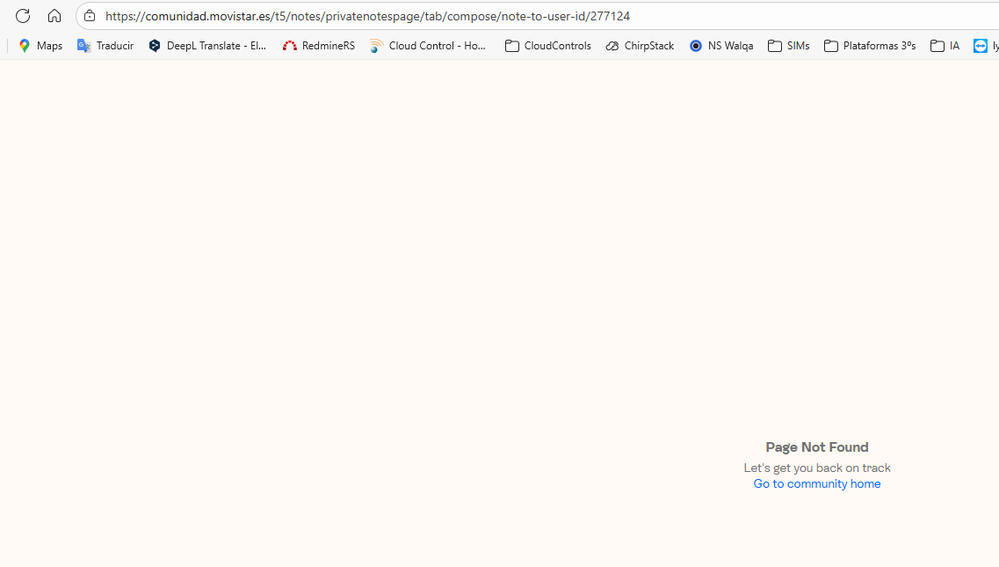This screenshot has width=999, height=567.
Task: Click the bookmarks bar separator before Maps
Action: (8, 46)
